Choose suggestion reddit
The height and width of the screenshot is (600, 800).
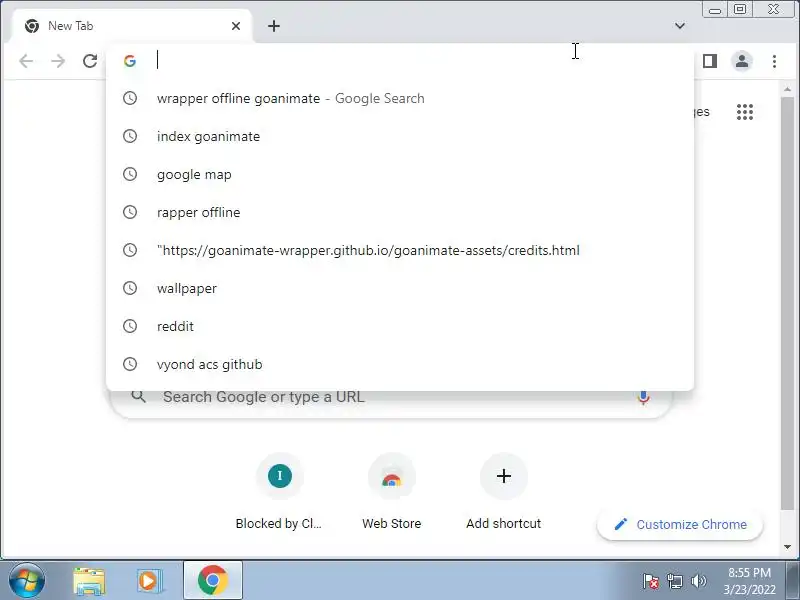[400, 326]
